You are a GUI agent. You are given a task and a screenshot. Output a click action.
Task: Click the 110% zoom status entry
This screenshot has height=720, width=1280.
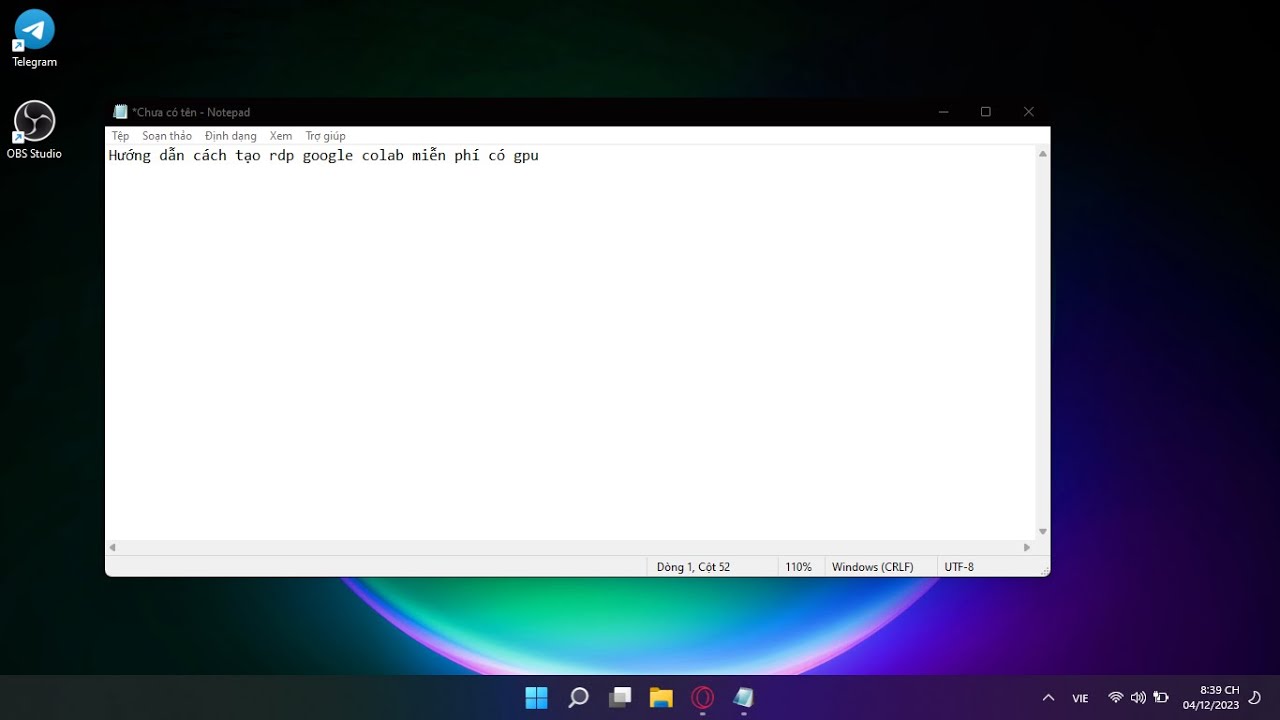click(x=798, y=567)
